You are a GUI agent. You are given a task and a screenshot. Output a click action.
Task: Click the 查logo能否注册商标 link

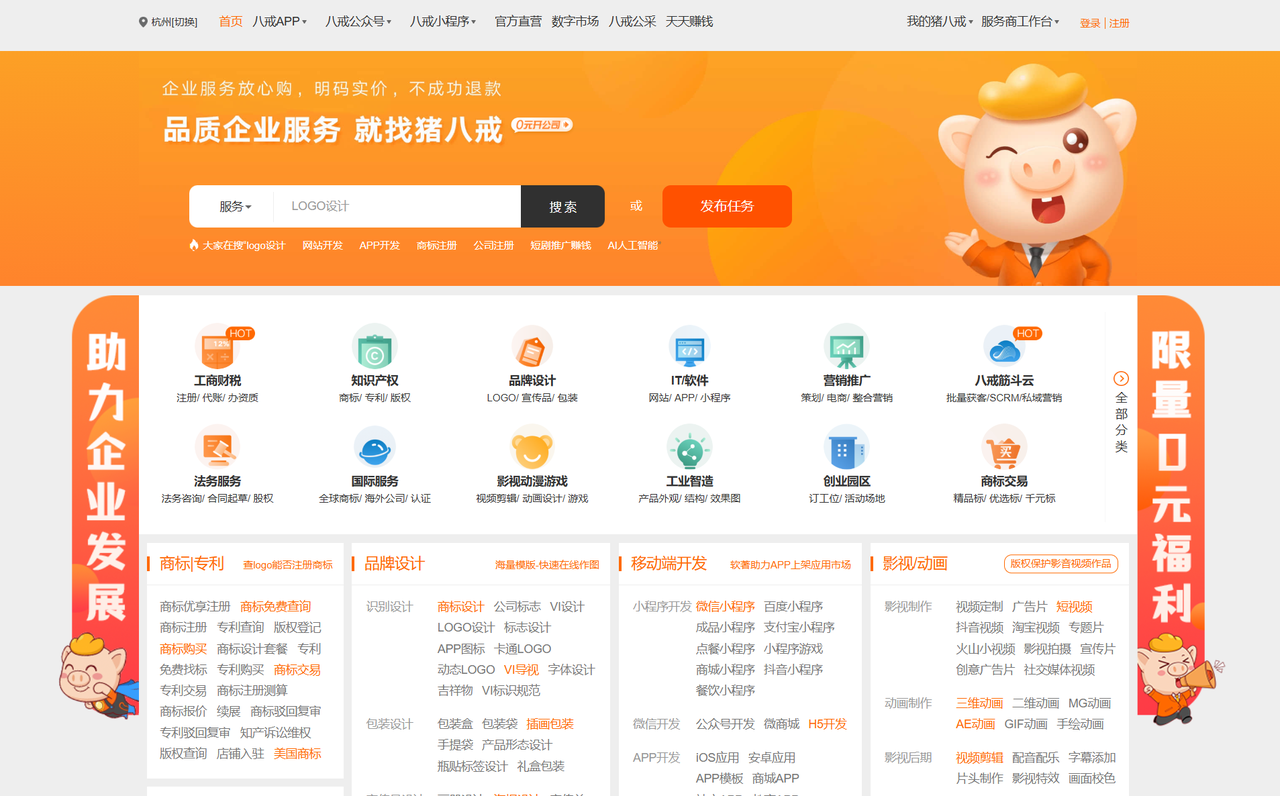tap(288, 565)
